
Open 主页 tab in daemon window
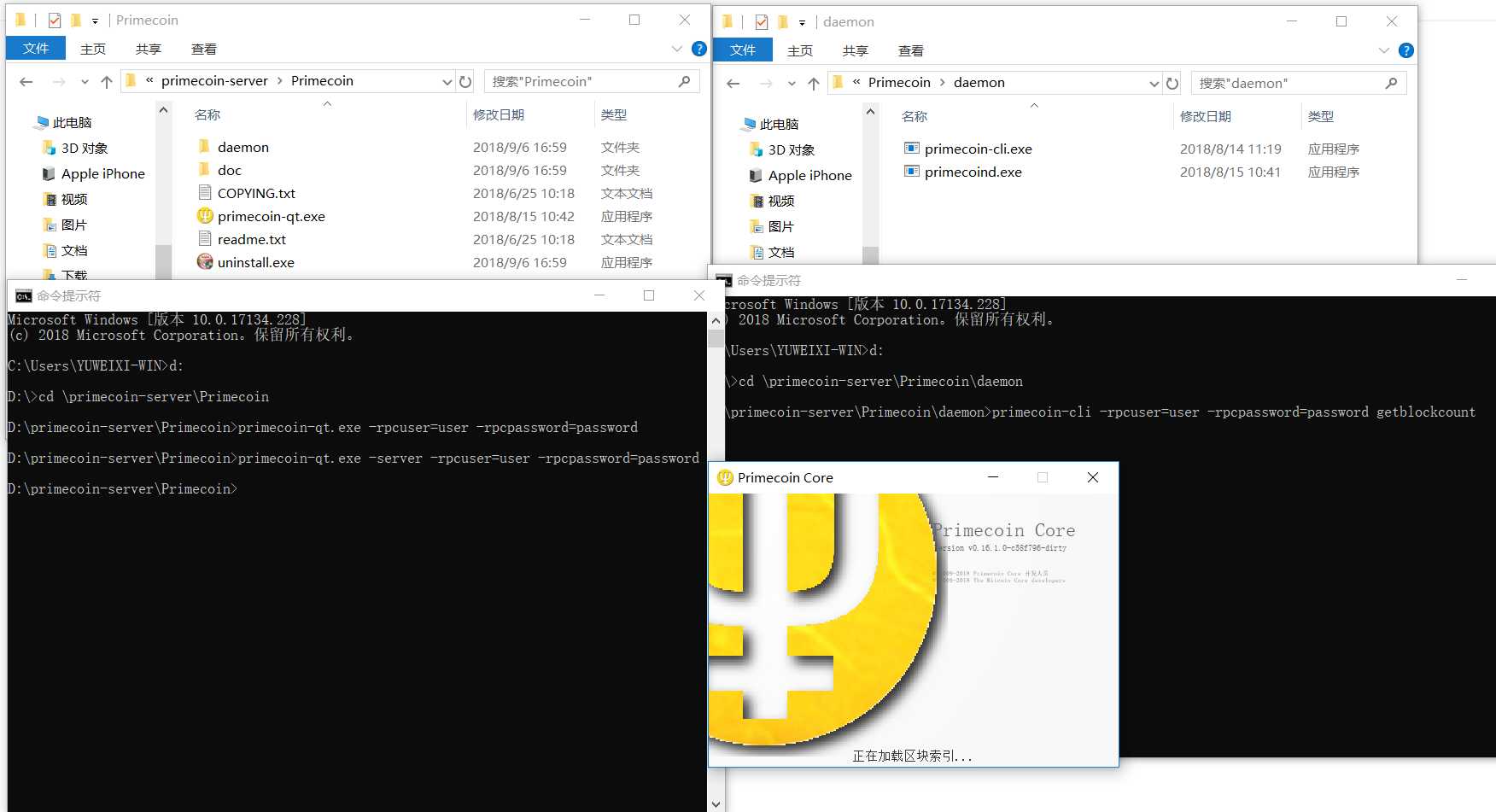800,50
